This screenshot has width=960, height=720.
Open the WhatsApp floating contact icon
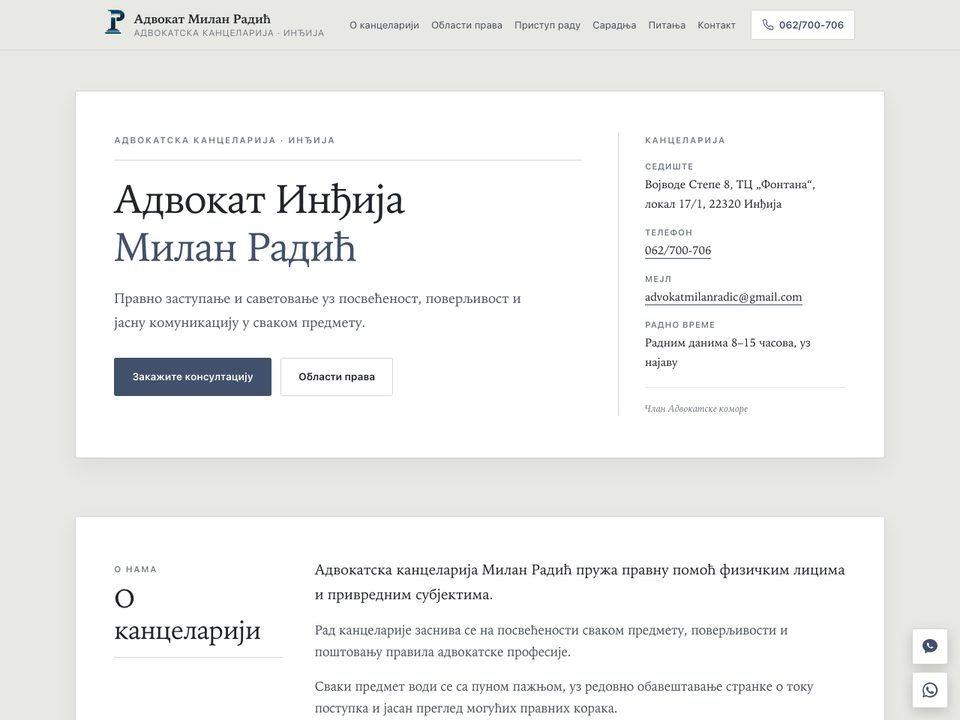click(929, 690)
